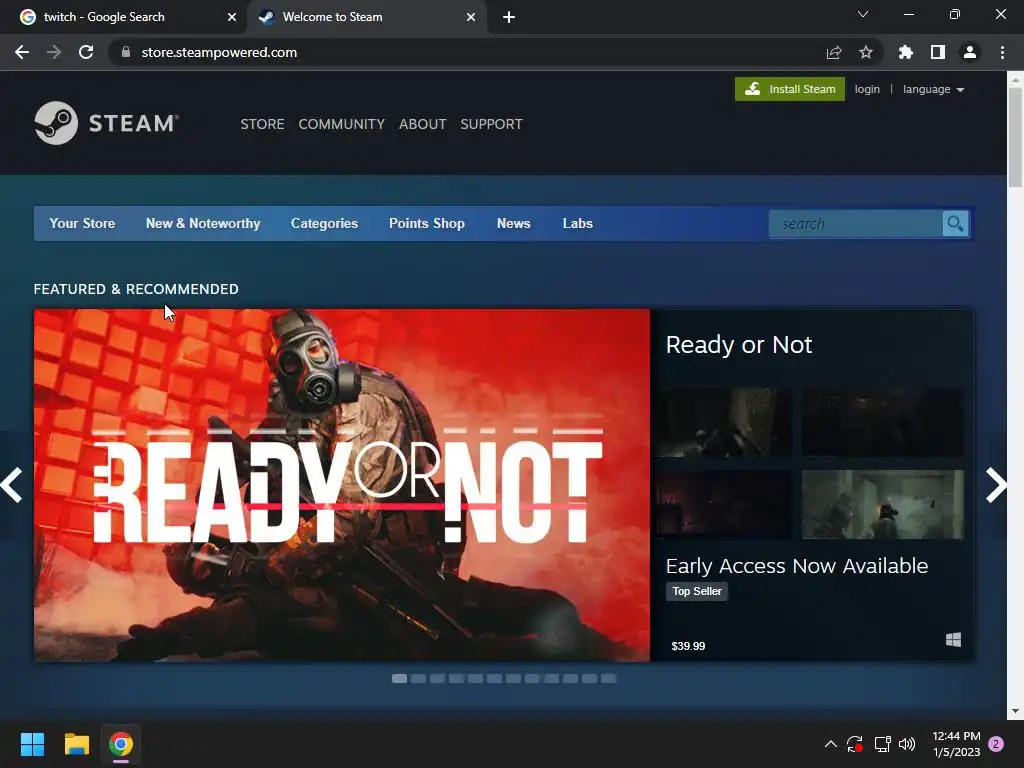This screenshot has height=768, width=1024.
Task: Reload the page with refresh icon
Action: (86, 52)
